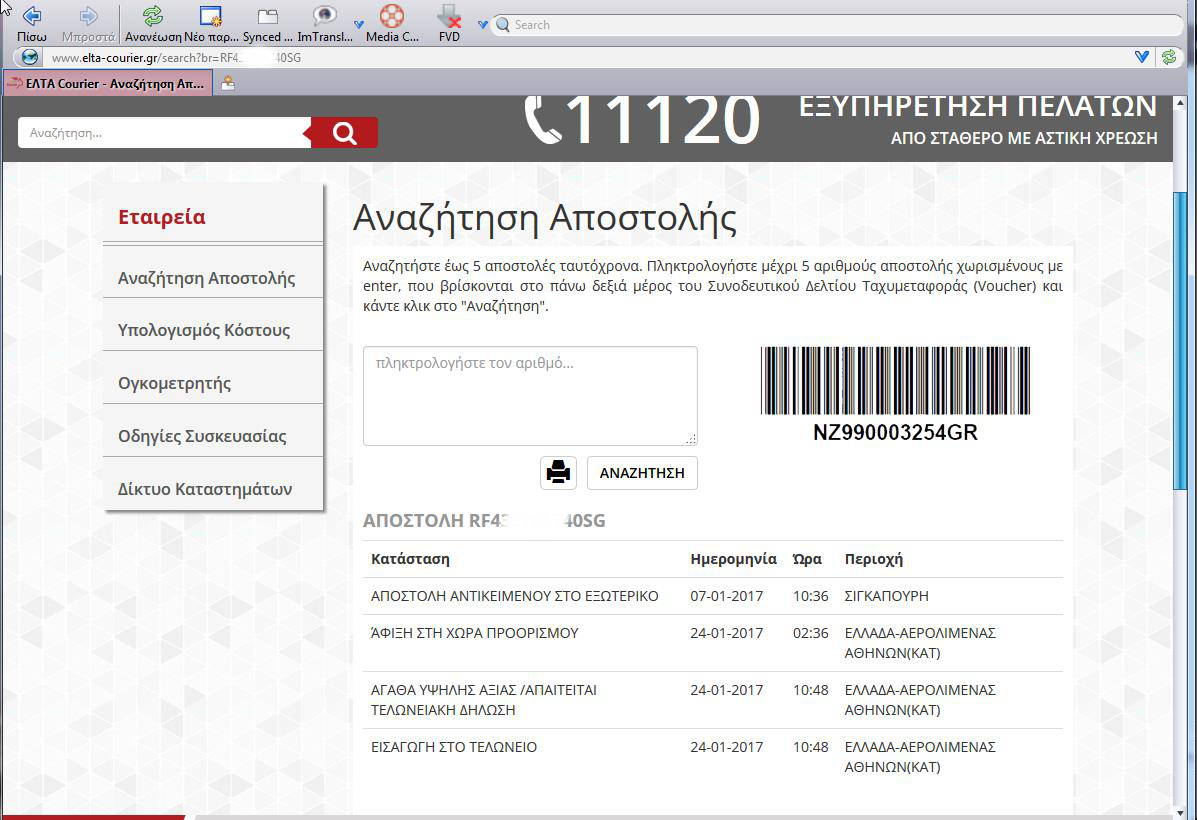Screen dimensions: 1197x820
Task: Select Δίκτυο Καταστημάτων from the sidebar menu
Action: click(205, 489)
